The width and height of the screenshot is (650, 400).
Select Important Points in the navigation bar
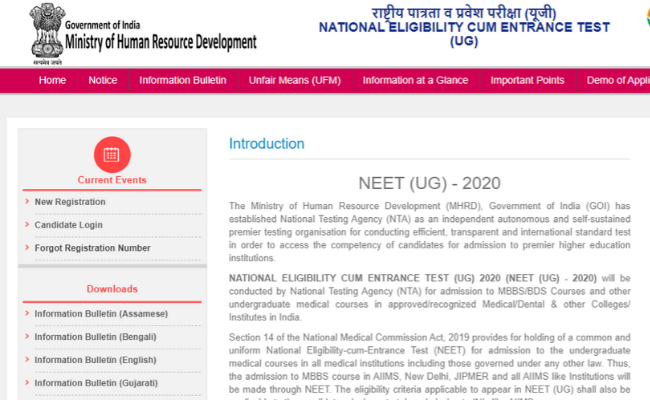click(527, 80)
